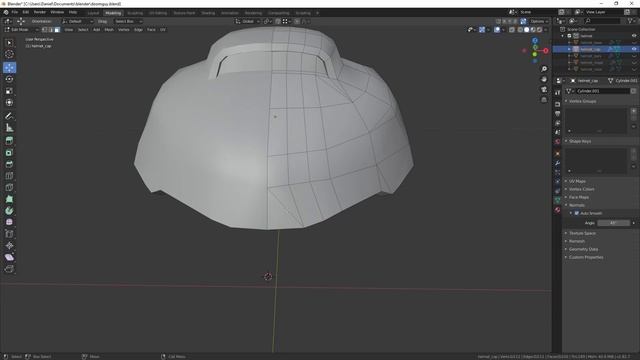Open the Render menu
This screenshot has height=360, width=640.
40,12
